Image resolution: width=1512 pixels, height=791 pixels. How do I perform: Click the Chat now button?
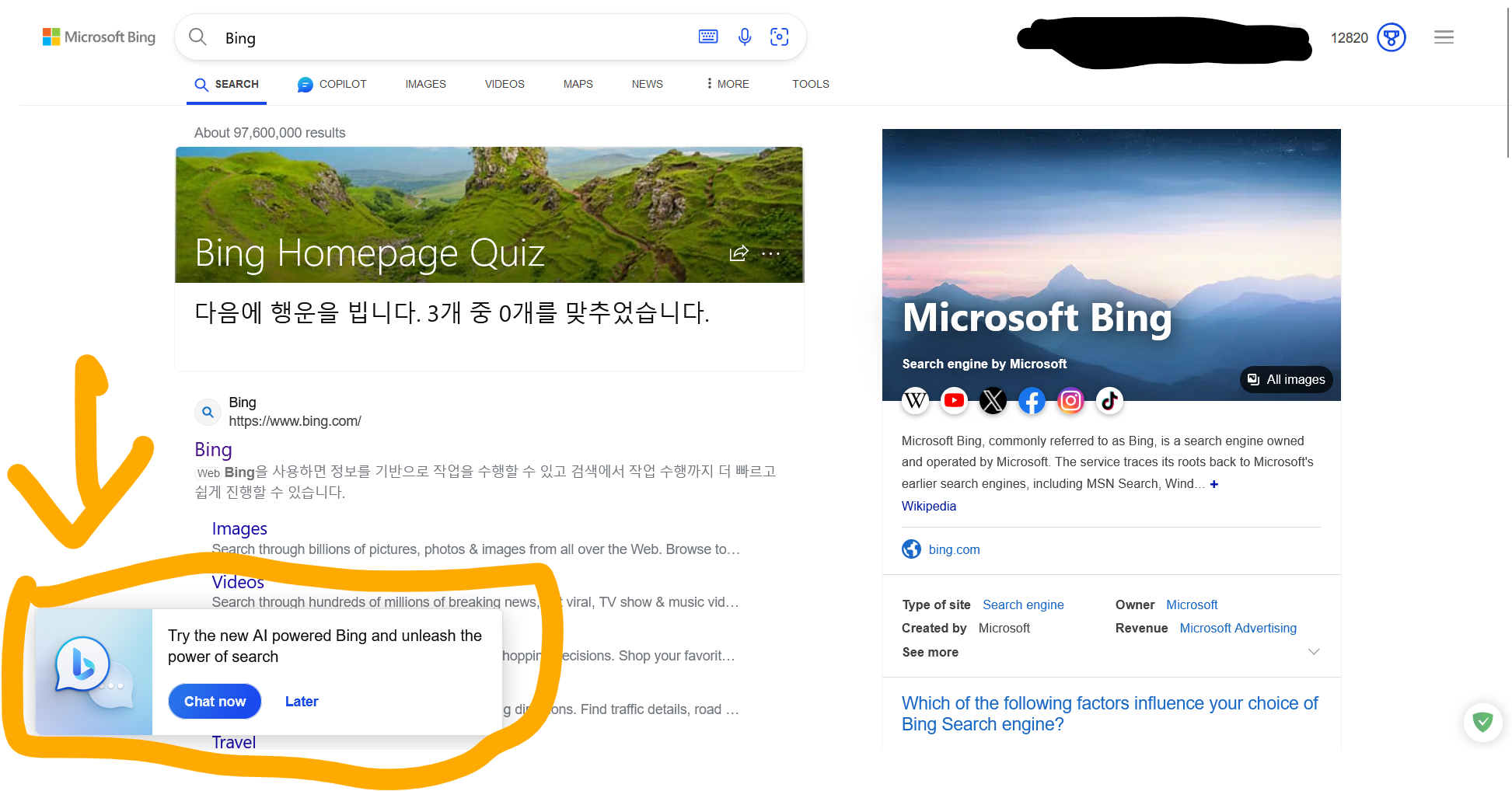(x=214, y=701)
